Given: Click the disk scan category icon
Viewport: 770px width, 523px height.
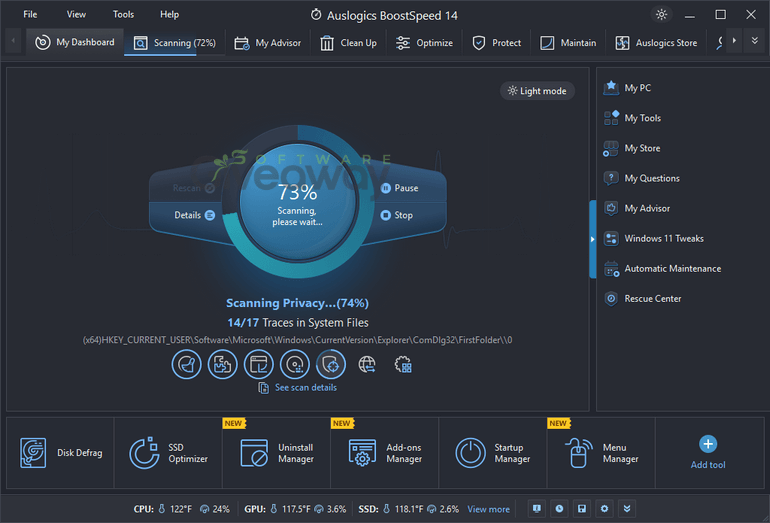Looking at the screenshot, I should 295,364.
